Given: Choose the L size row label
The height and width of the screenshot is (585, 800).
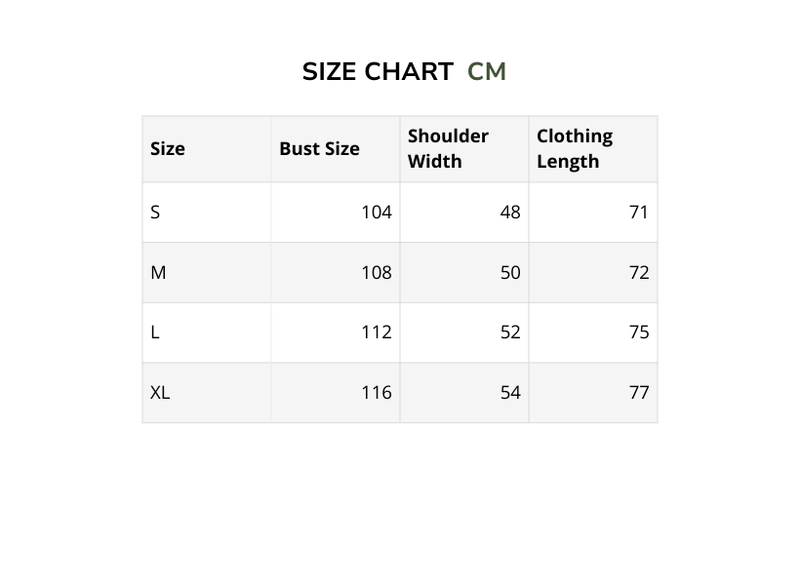Looking at the screenshot, I should click(x=155, y=332).
